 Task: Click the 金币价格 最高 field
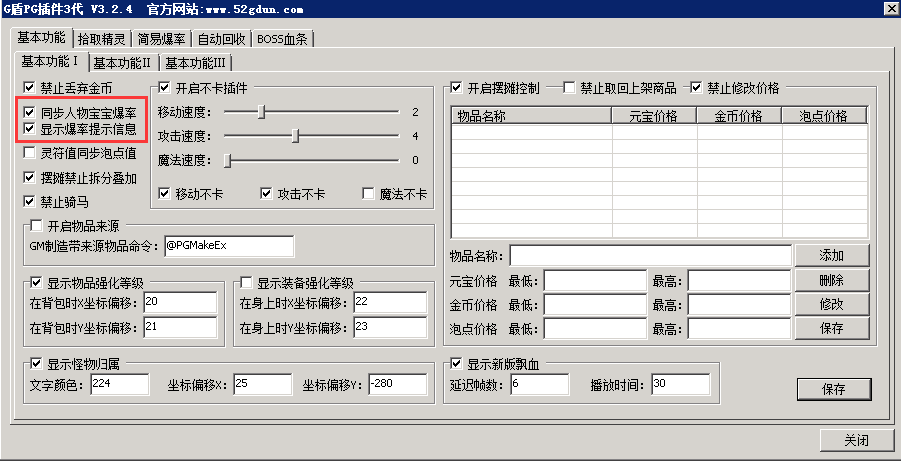tap(740, 305)
